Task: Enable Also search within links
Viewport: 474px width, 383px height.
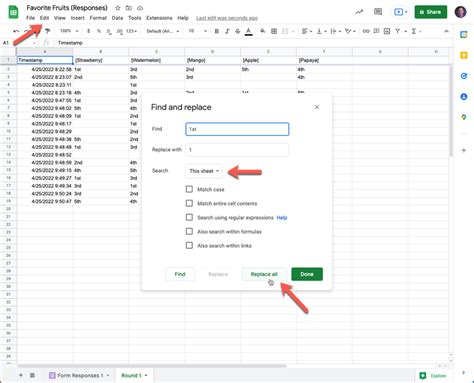Action: (189, 246)
